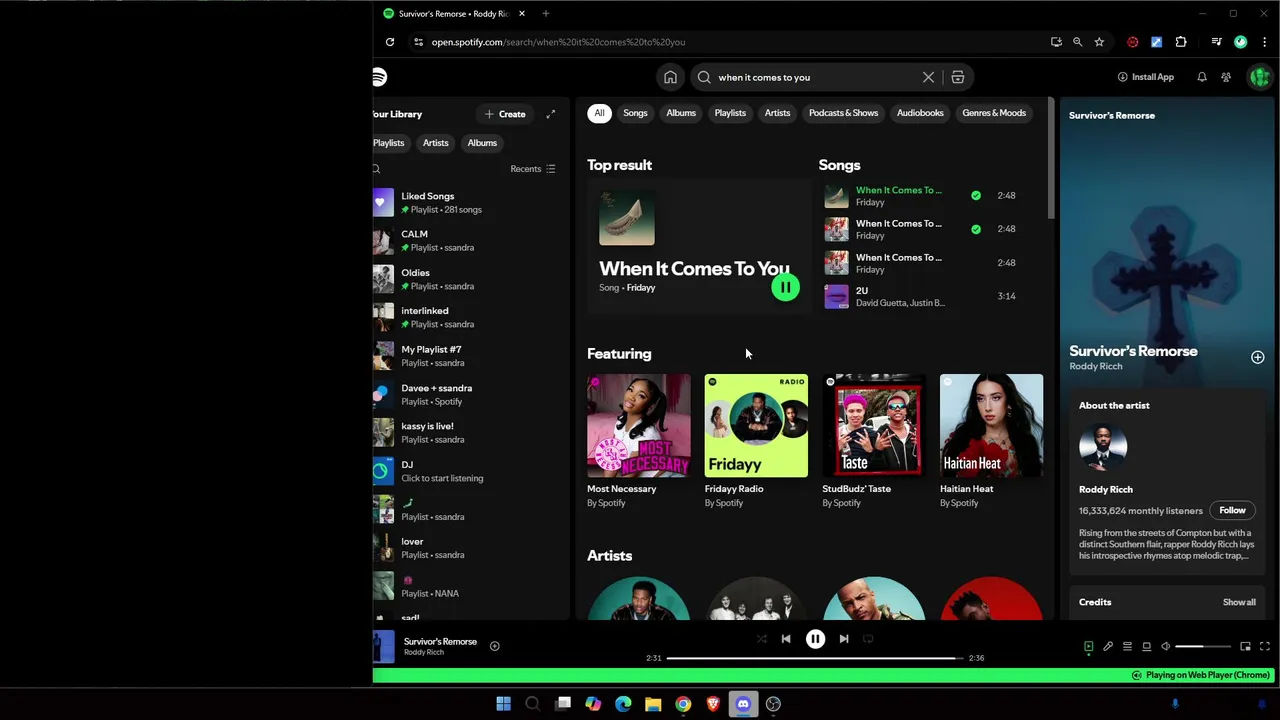1280x720 pixels.
Task: Pause playback with center player button
Action: [815, 639]
